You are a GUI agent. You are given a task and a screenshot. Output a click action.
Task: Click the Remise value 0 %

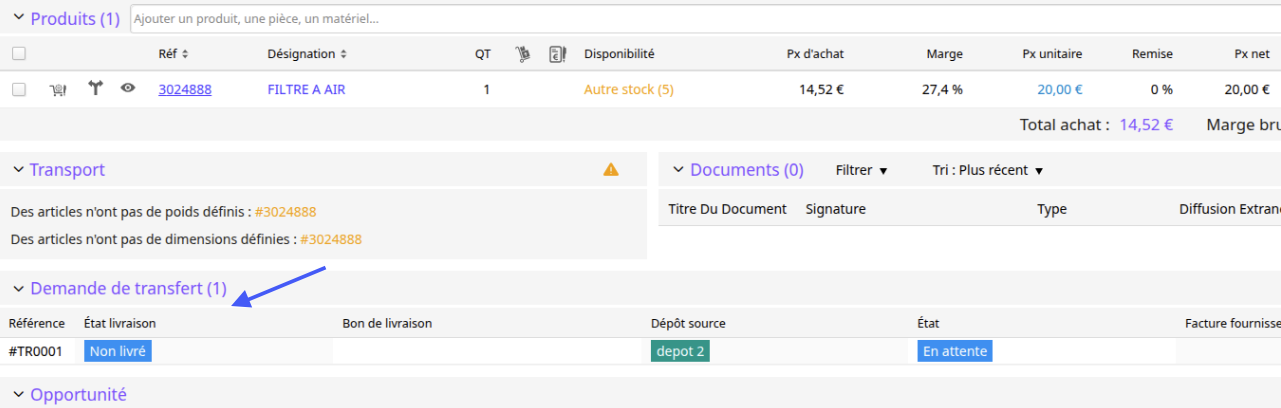pyautogui.click(x=1161, y=89)
